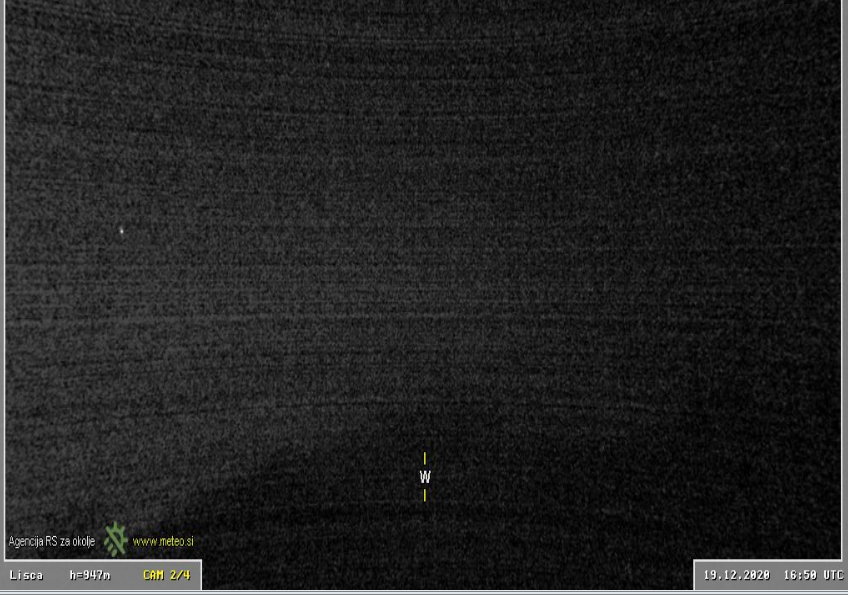Click the h=947m altitude label

89,575
